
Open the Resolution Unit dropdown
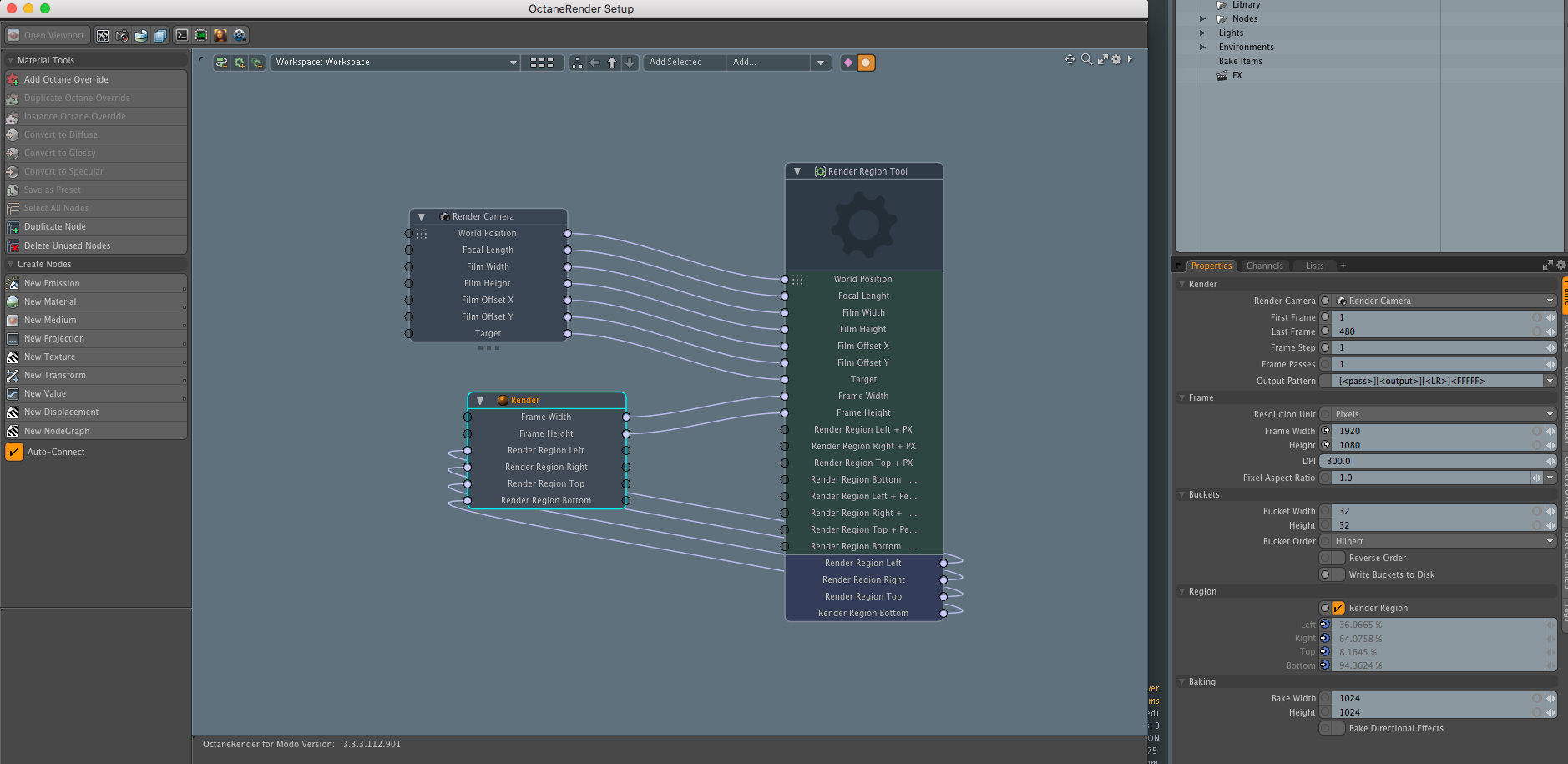[x=1444, y=414]
